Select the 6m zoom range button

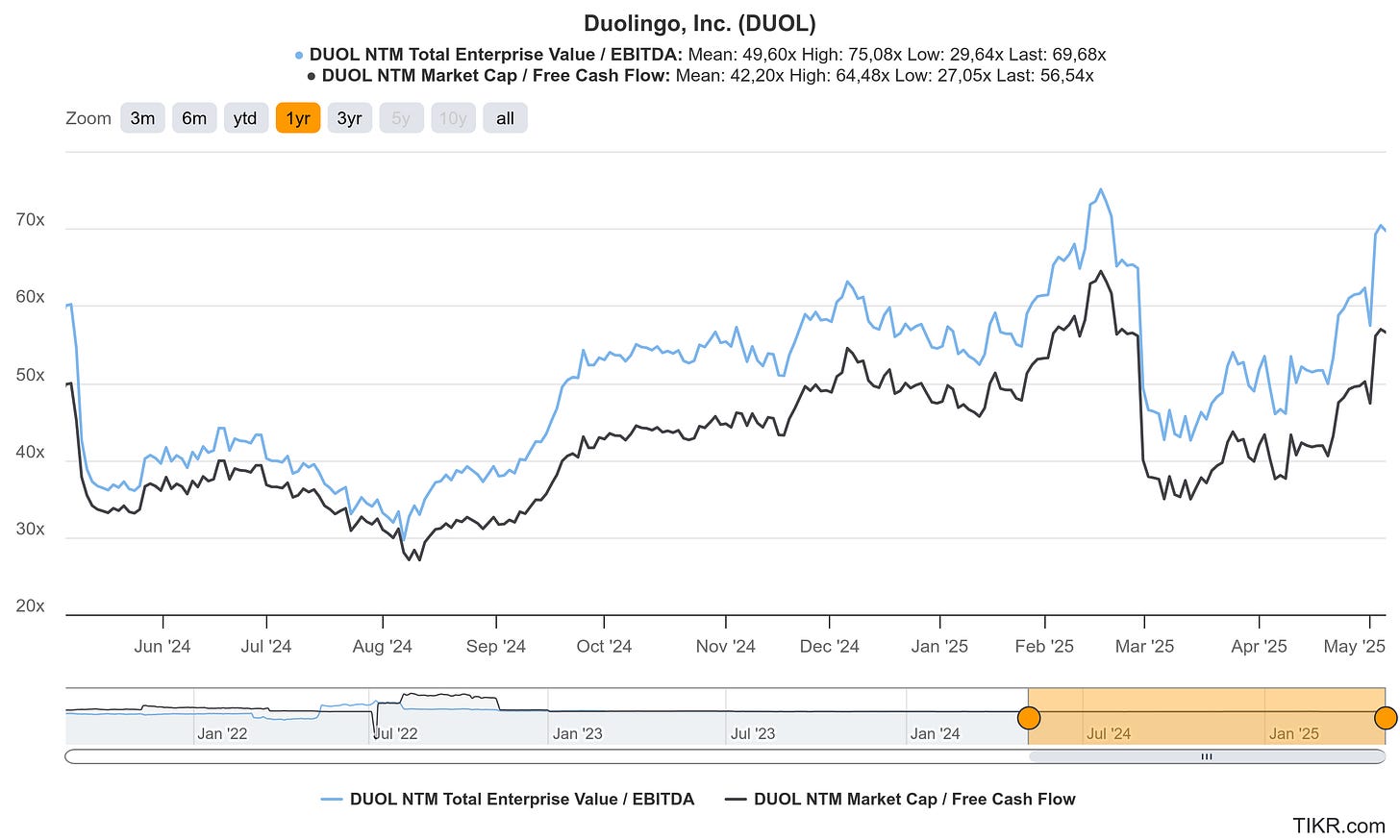[x=194, y=118]
